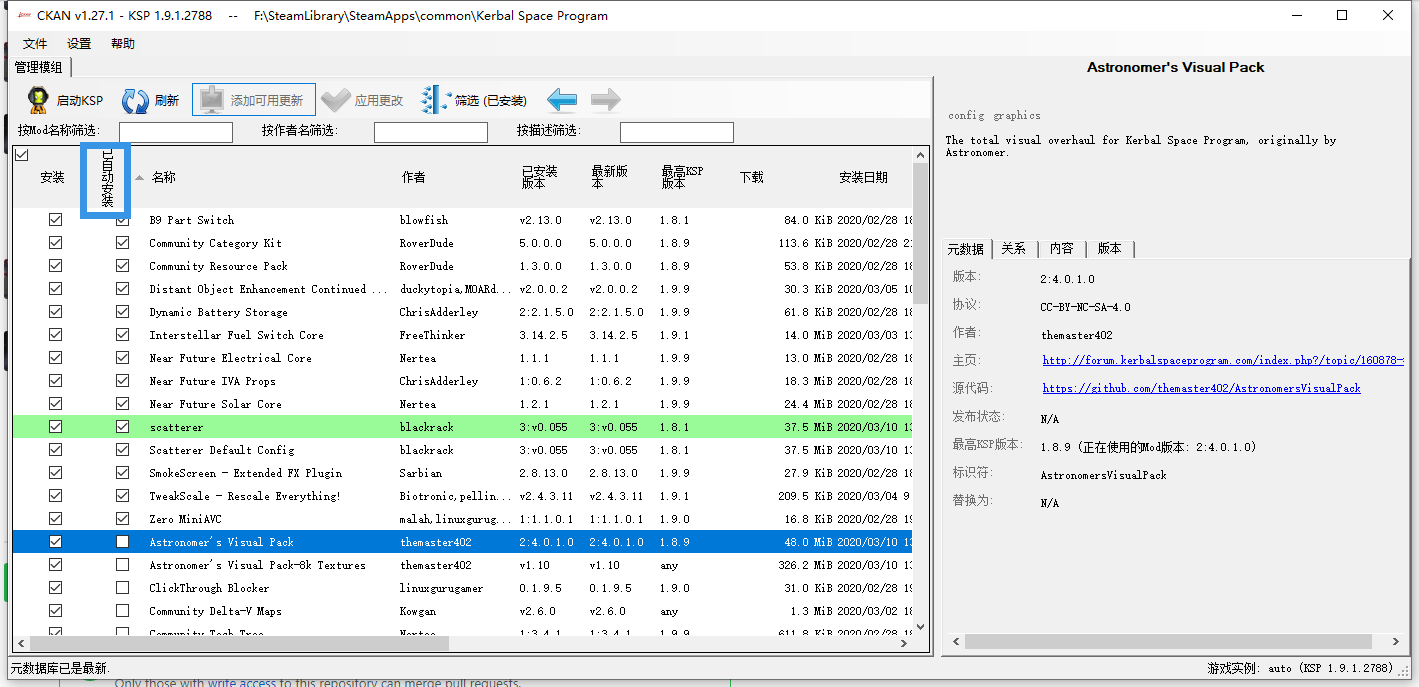Open the 设置 menu
Viewport: 1419px width, 687px height.
click(79, 44)
